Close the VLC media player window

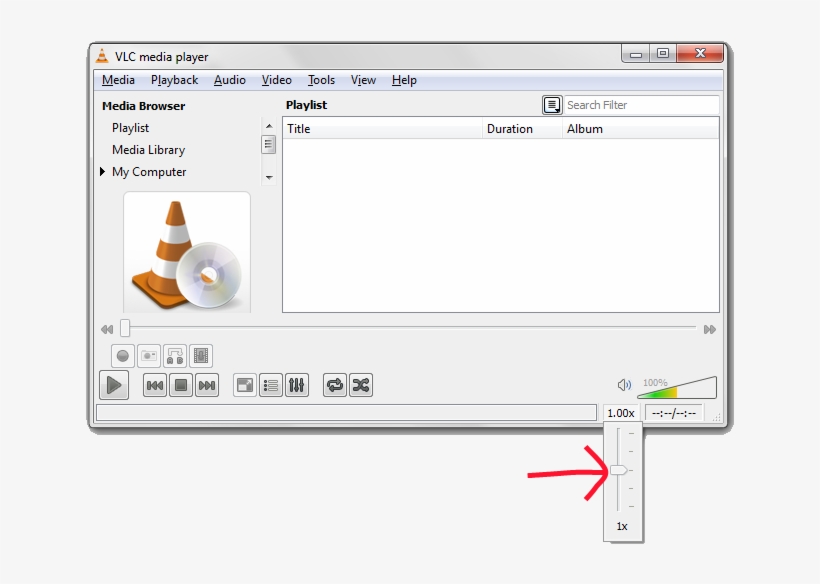(x=700, y=53)
